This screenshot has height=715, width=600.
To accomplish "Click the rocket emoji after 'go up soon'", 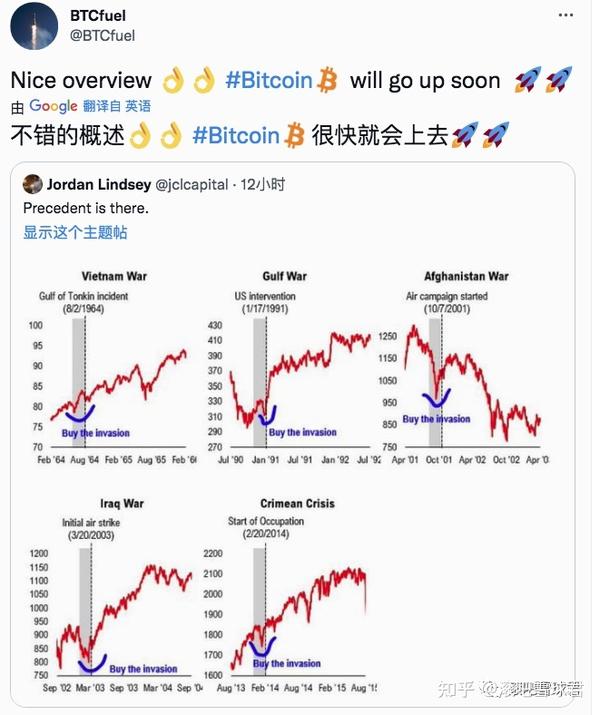I will point(528,80).
